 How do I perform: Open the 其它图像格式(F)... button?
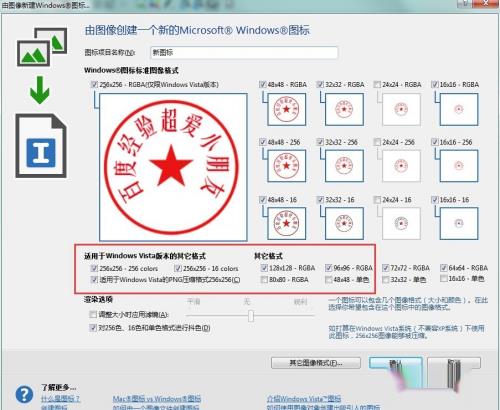pos(316,363)
